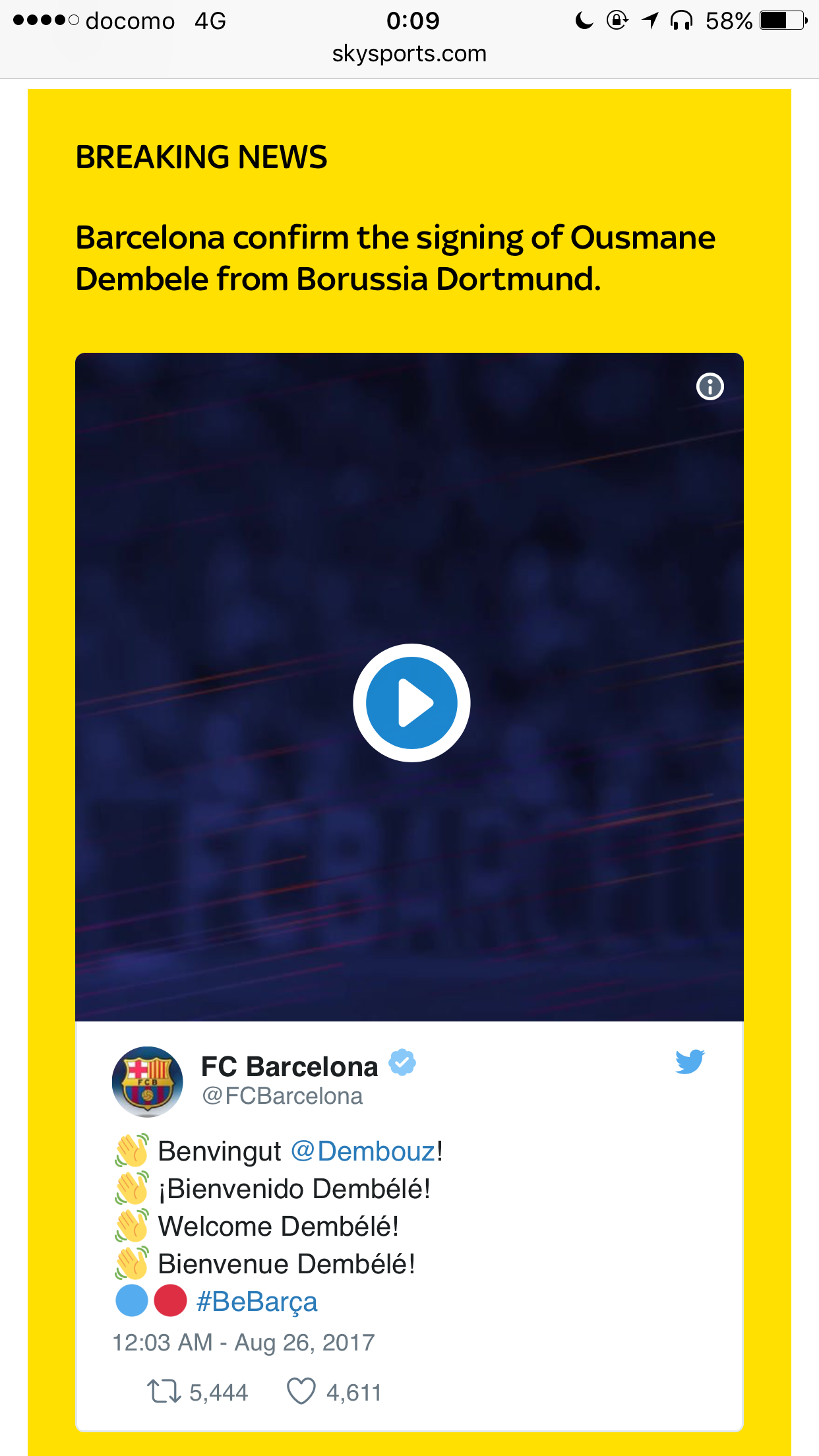Viewport: 819px width, 1456px height.
Task: Play the embedded tweet video
Action: (x=411, y=703)
